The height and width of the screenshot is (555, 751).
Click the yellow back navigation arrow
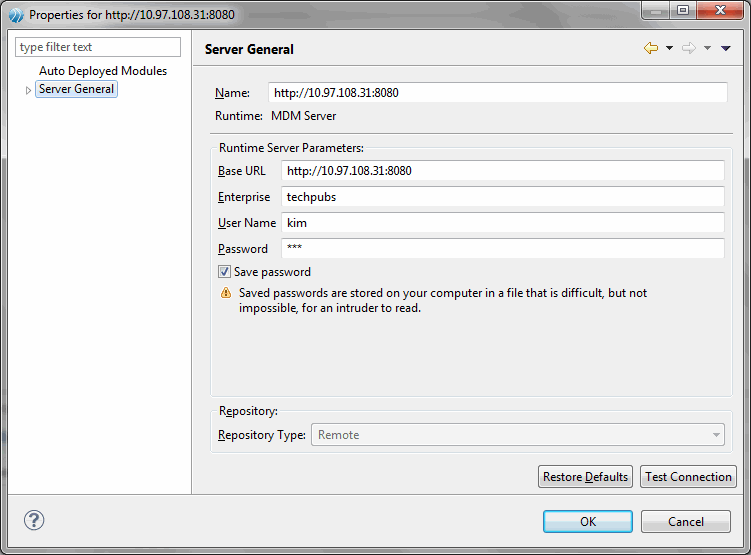pyautogui.click(x=651, y=48)
